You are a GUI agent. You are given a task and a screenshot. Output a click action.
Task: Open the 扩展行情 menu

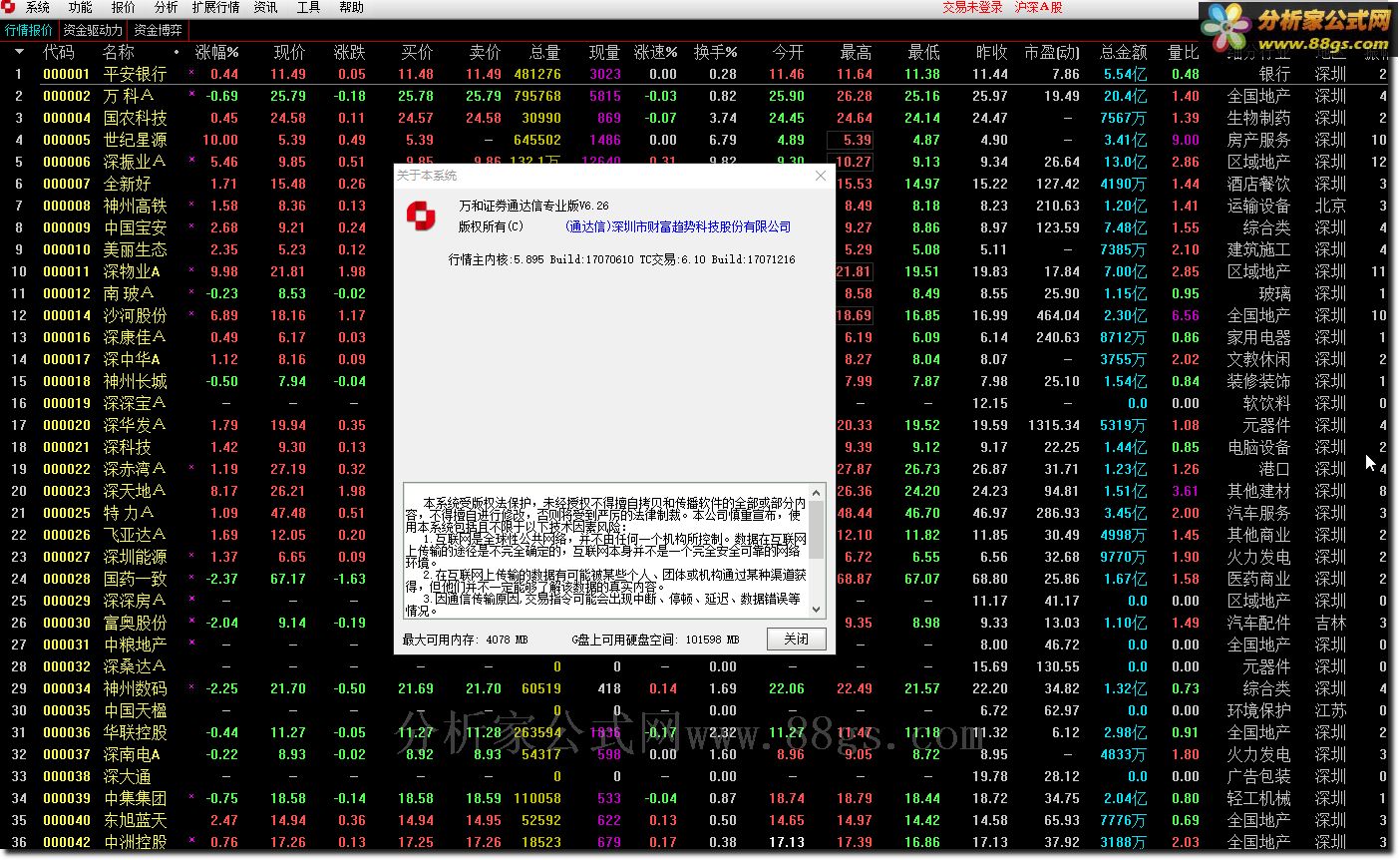point(215,7)
